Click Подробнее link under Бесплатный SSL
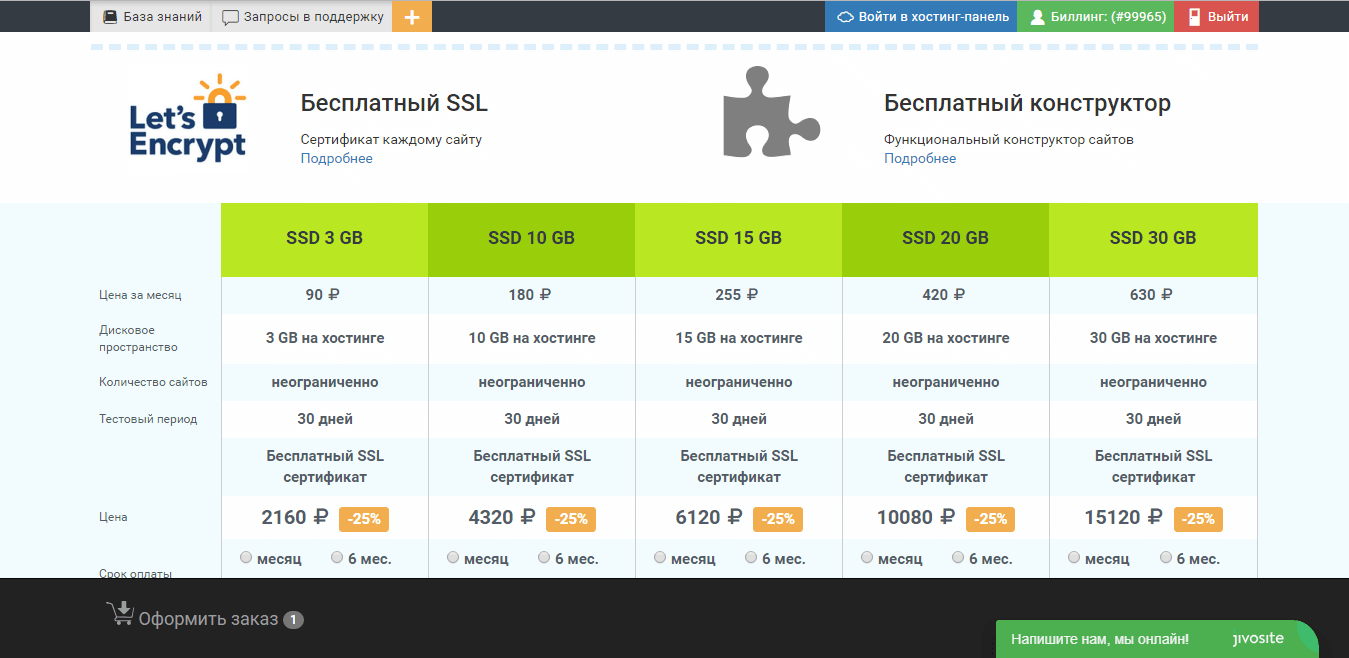 [336, 159]
